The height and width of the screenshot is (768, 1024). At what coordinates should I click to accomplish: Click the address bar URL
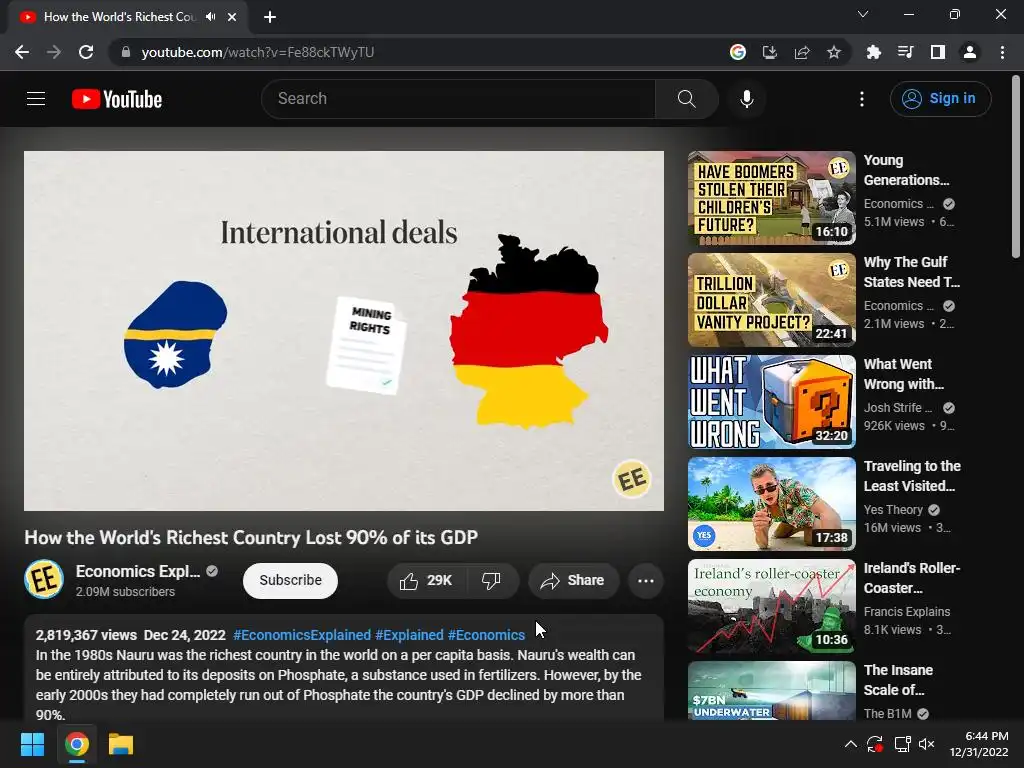point(257,52)
